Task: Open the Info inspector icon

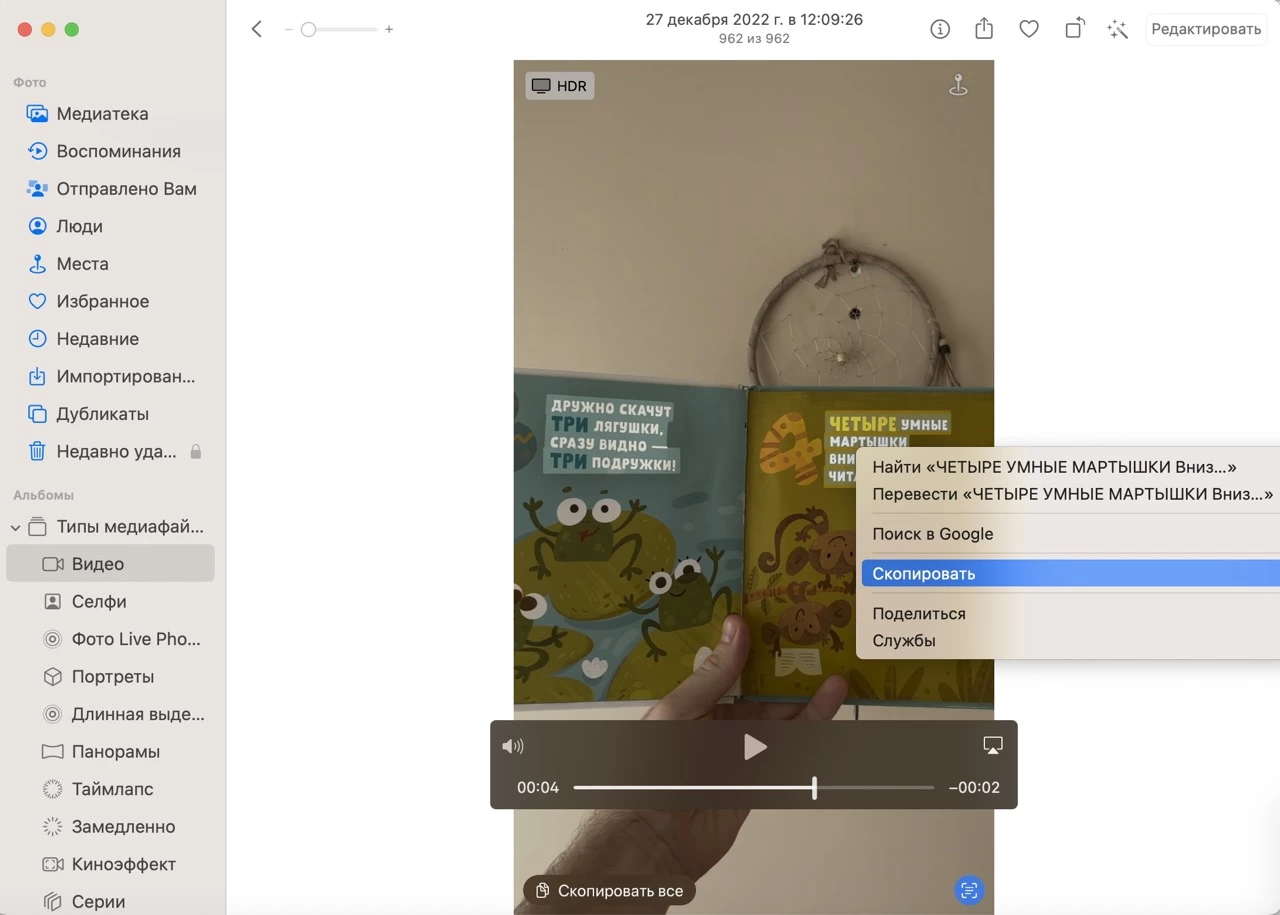Action: 940,29
